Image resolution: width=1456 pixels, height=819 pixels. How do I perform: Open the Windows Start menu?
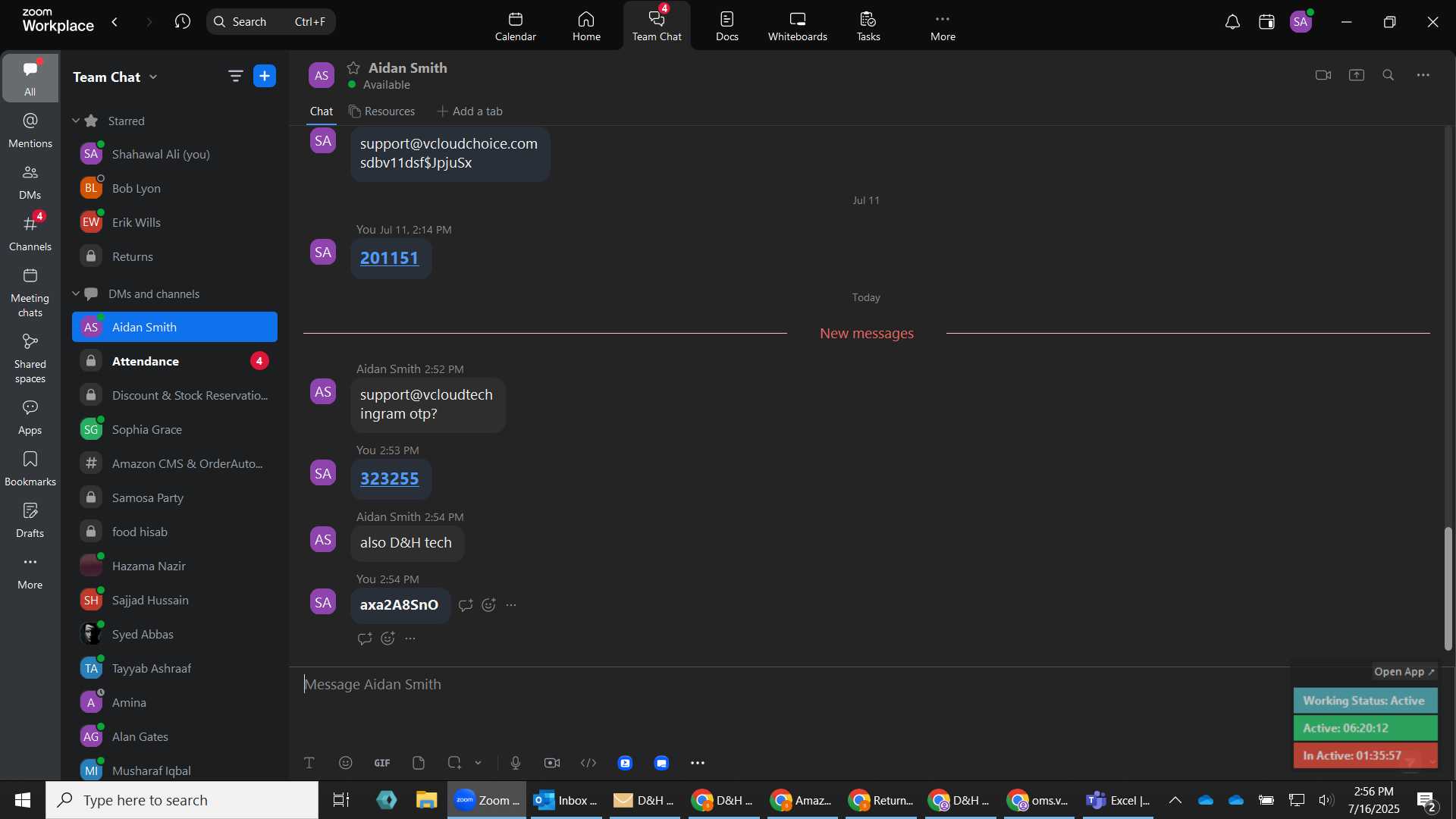23,800
